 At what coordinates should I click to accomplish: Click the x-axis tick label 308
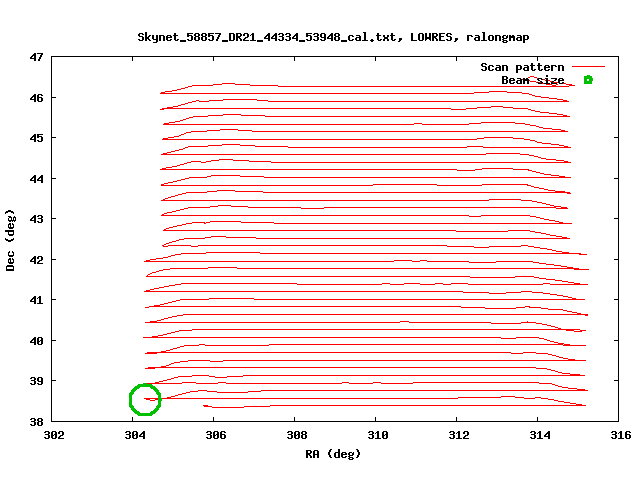[x=297, y=436]
